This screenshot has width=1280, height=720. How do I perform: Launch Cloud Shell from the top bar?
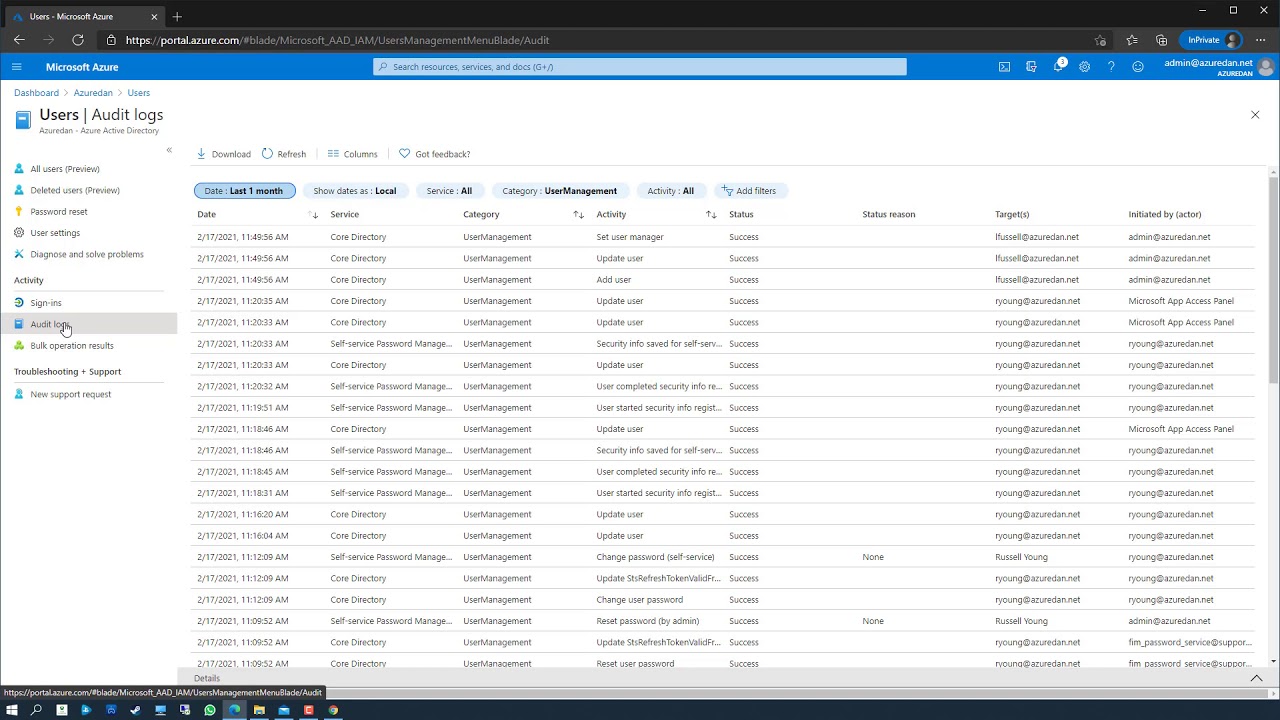pyautogui.click(x=1004, y=67)
